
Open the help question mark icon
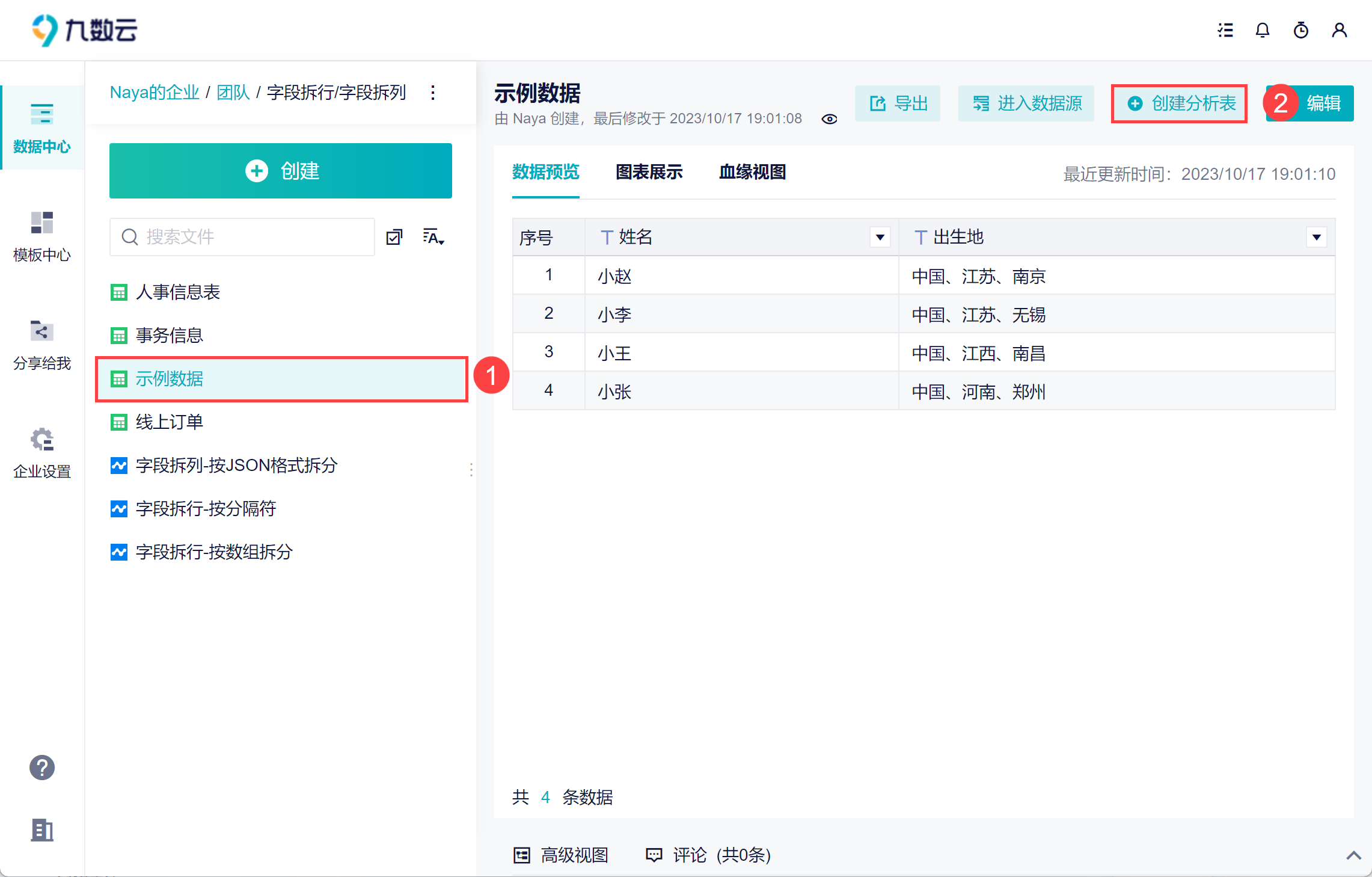point(42,768)
